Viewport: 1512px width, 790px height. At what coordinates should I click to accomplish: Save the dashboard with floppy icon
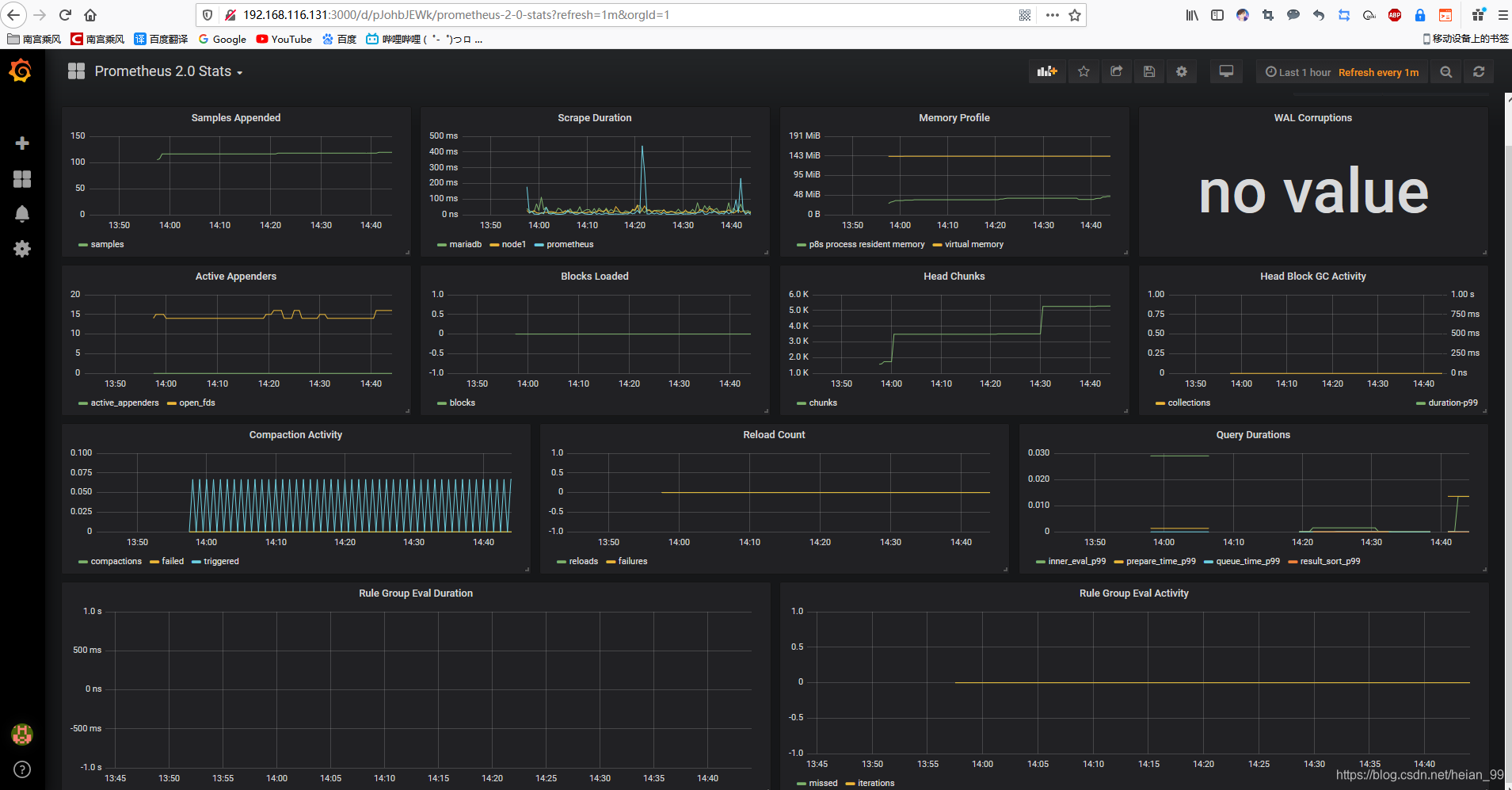[x=1149, y=71]
